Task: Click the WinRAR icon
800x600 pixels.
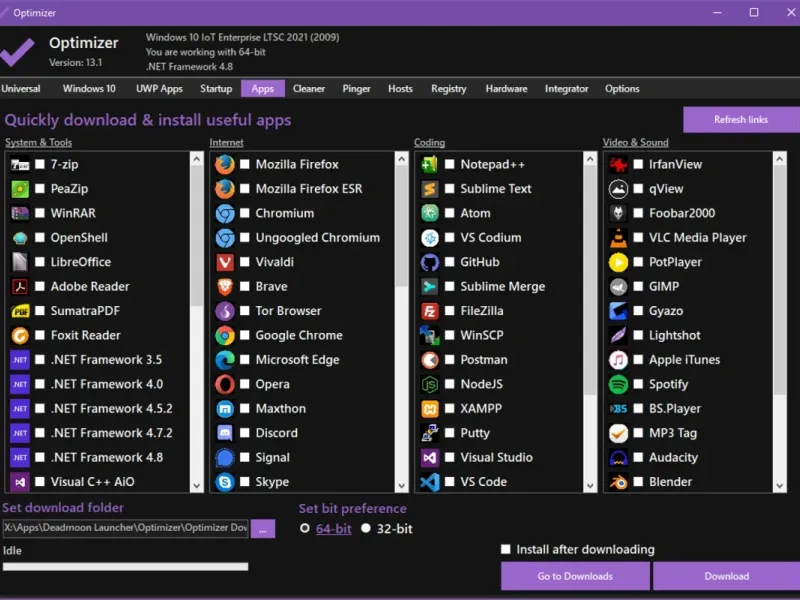Action: (x=20, y=213)
